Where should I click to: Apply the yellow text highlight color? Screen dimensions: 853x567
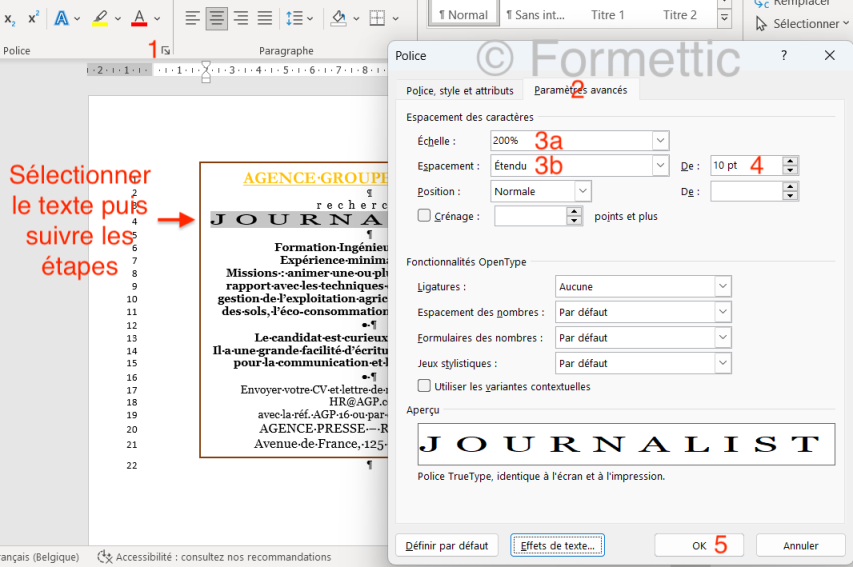(x=100, y=18)
